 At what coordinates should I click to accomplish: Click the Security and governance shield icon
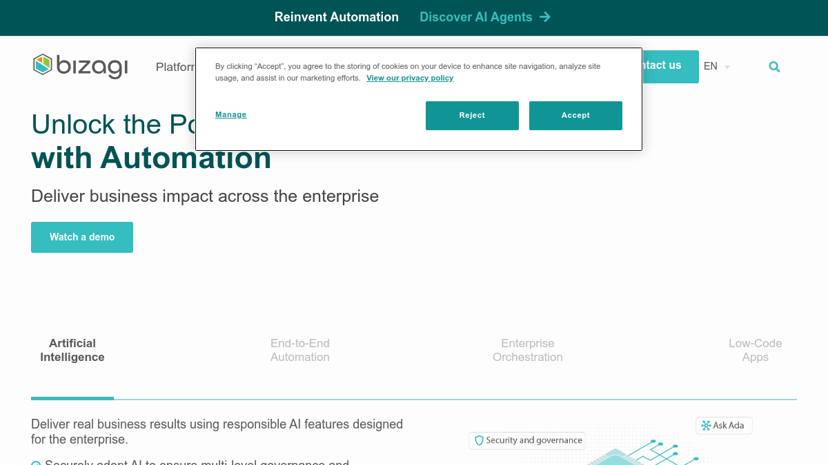coord(479,440)
